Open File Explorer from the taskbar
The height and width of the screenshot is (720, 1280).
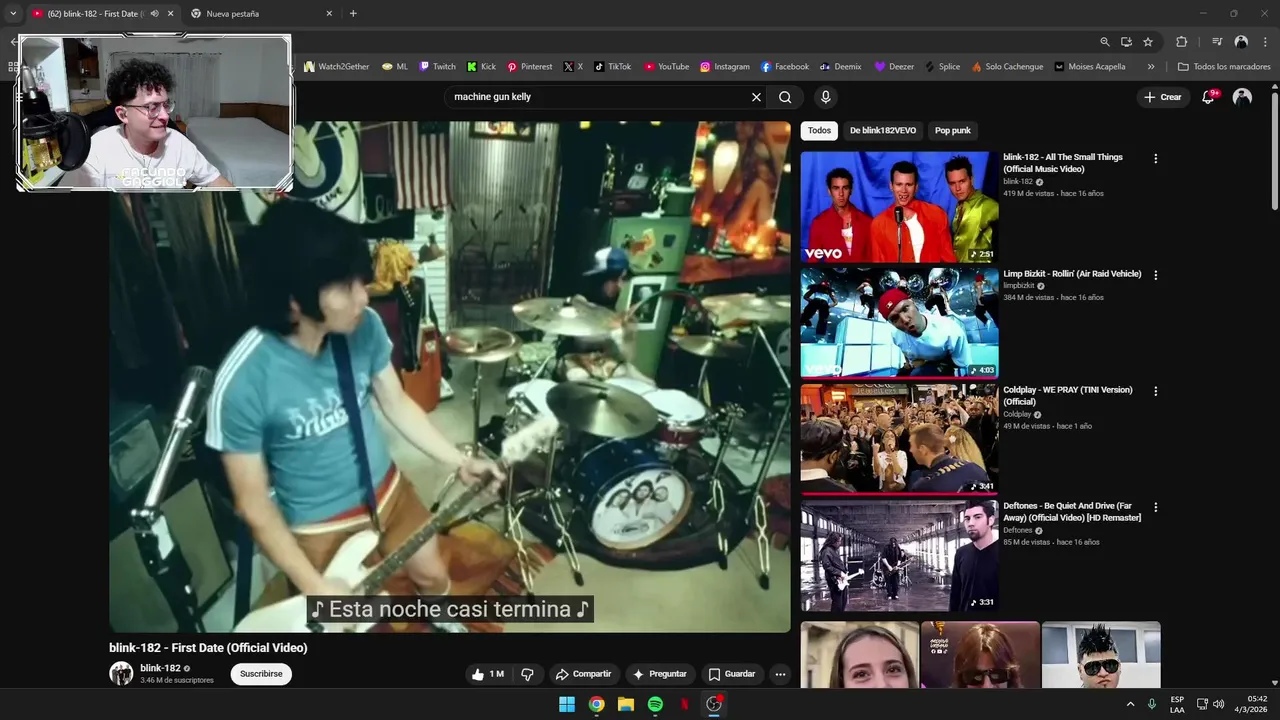click(x=626, y=704)
